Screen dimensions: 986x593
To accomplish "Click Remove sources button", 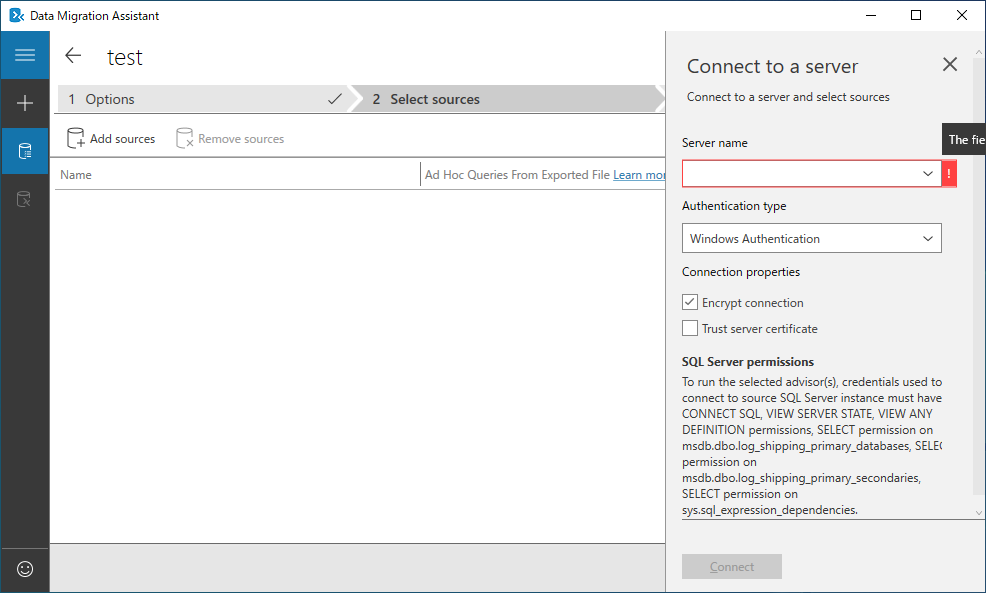I will point(230,138).
